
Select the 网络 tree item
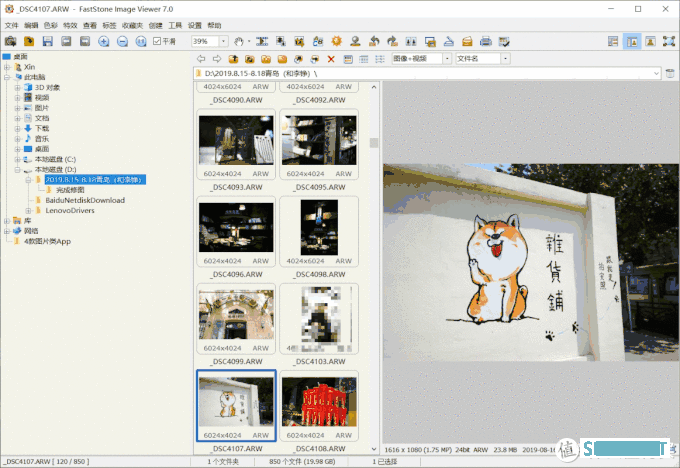click(x=31, y=231)
